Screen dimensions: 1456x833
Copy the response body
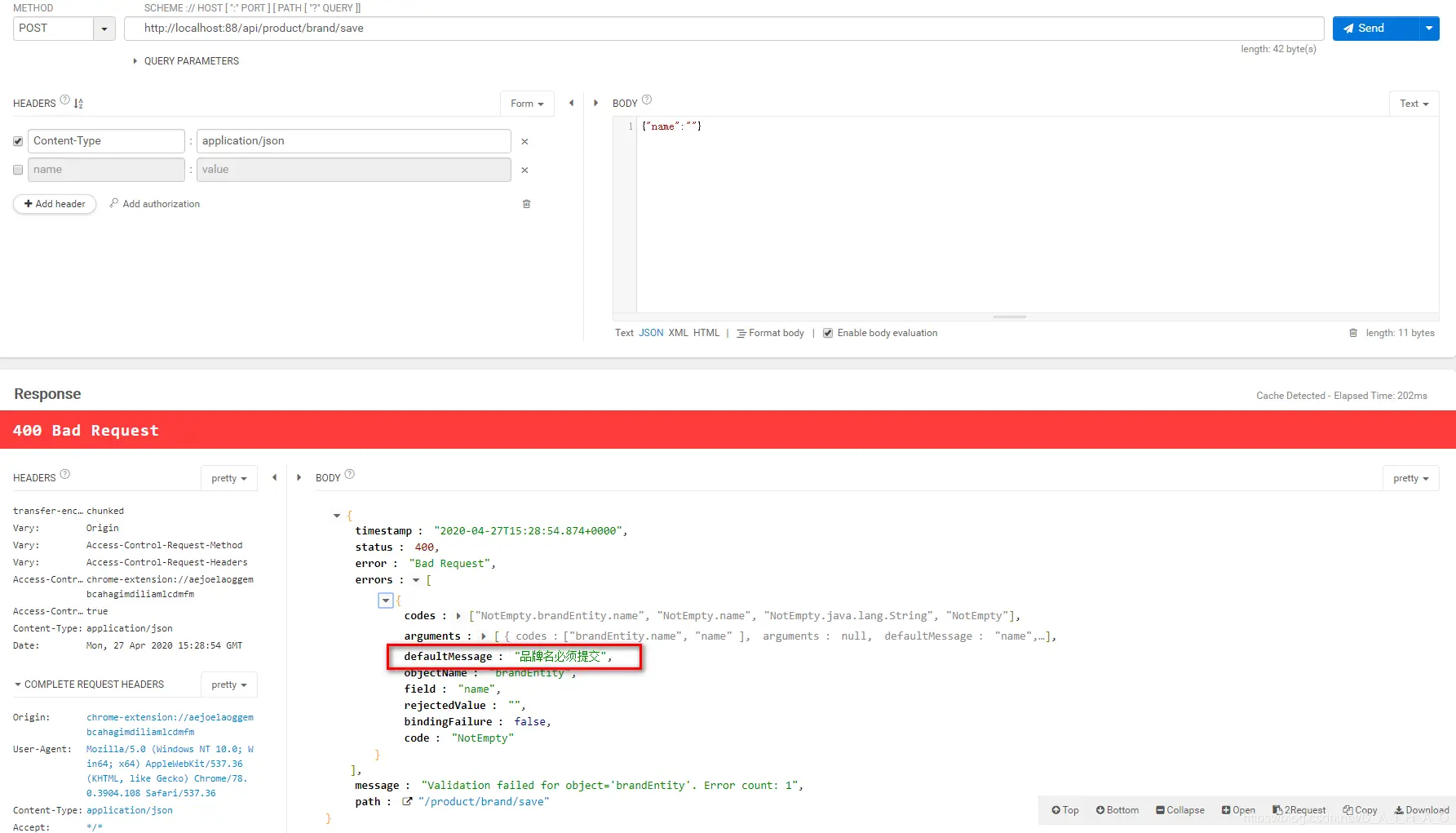(1361, 810)
